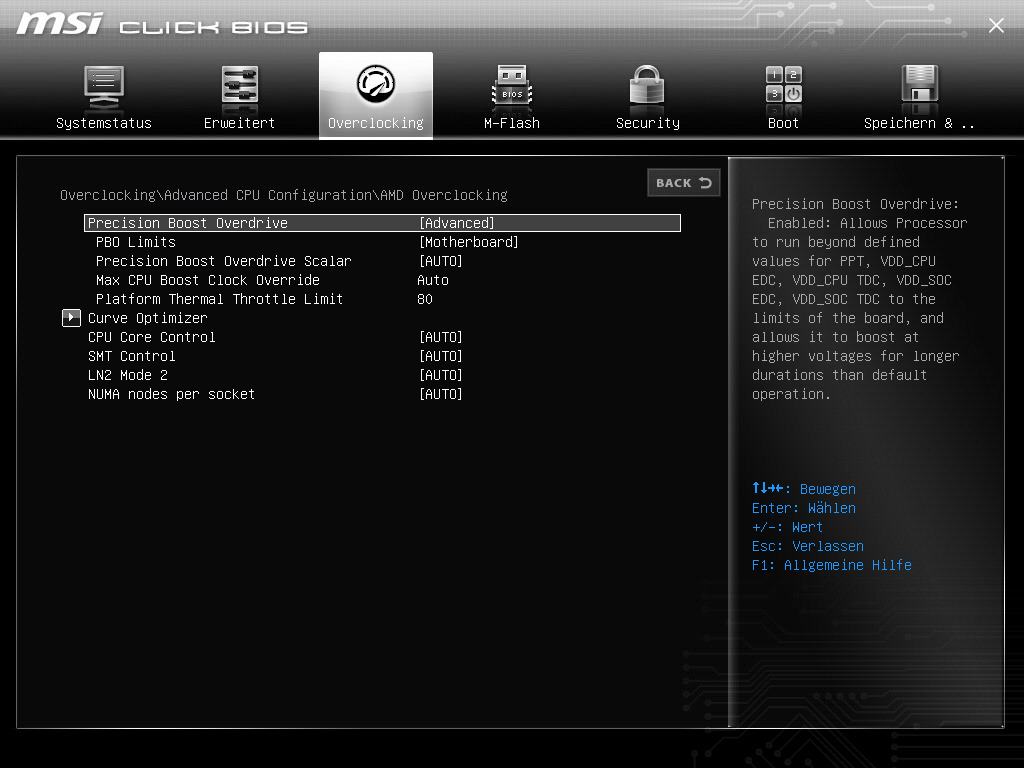
Task: Click the 'Esc: Verlassen' hint
Action: click(807, 546)
